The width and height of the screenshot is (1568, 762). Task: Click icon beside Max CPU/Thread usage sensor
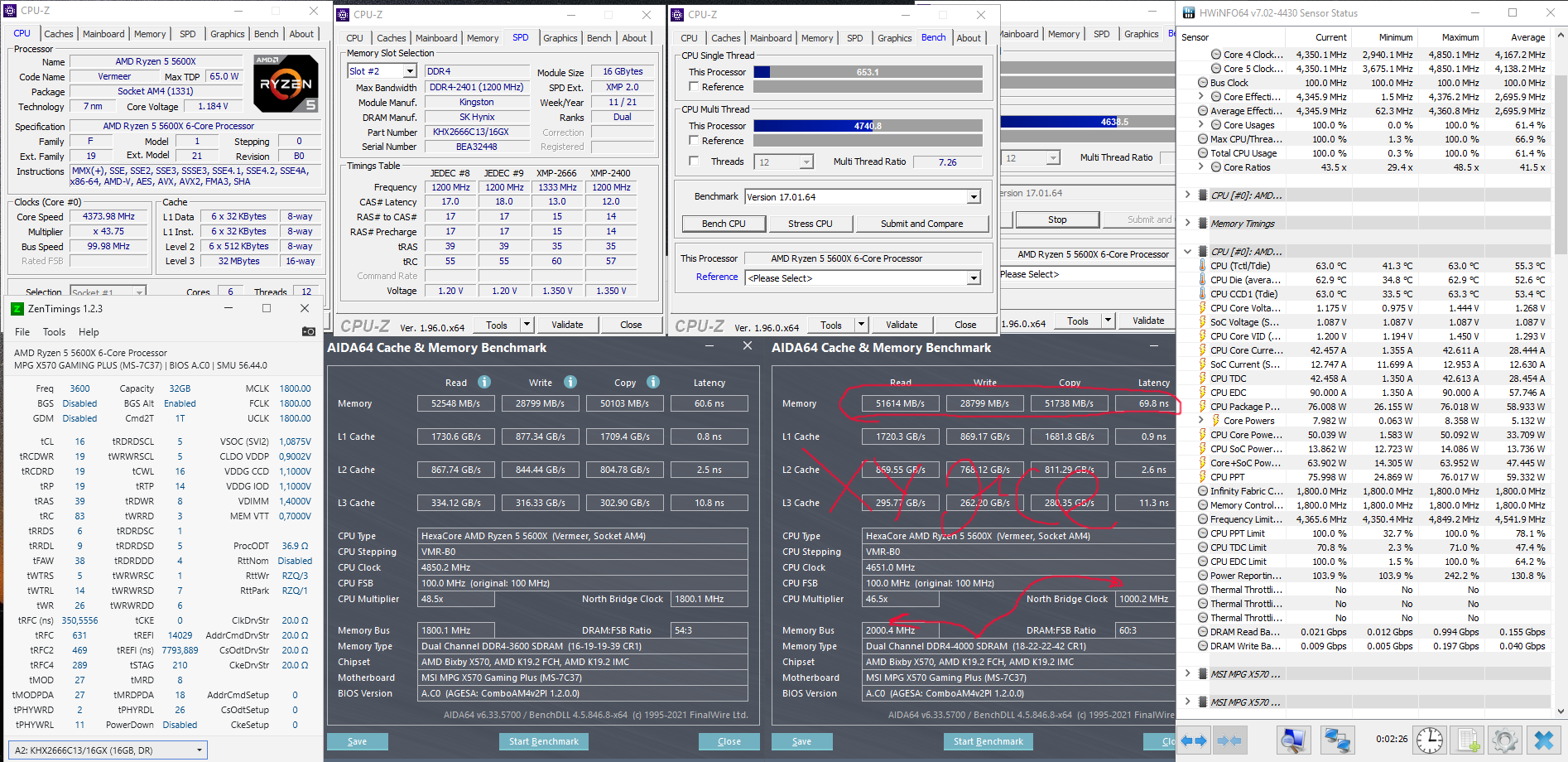click(x=1203, y=139)
